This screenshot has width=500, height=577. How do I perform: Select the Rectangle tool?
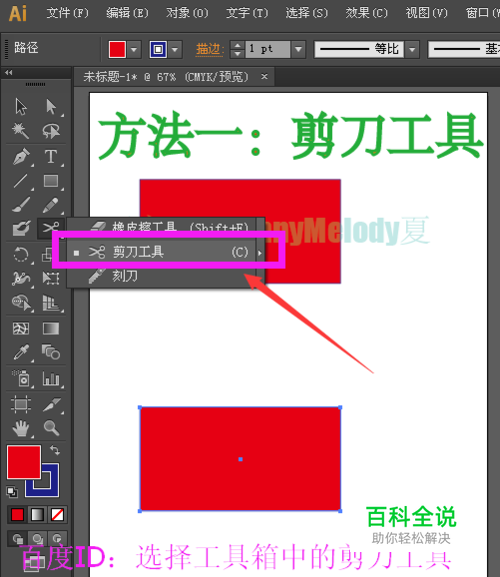pos(51,181)
